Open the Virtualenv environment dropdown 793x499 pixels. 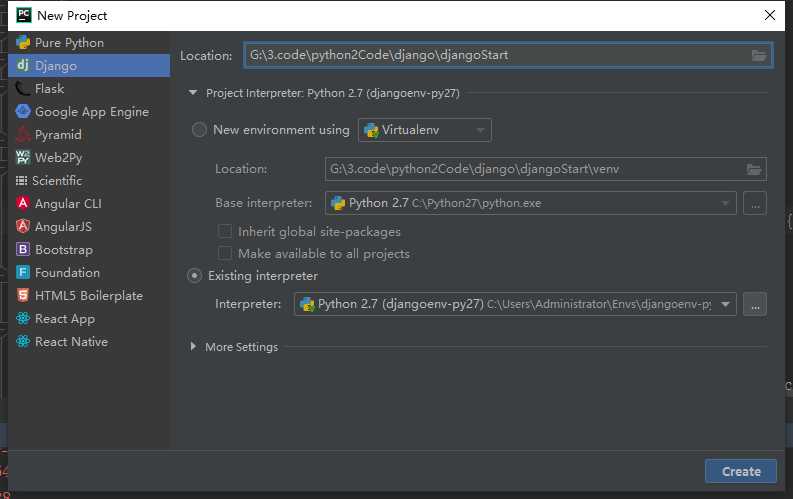click(424, 130)
